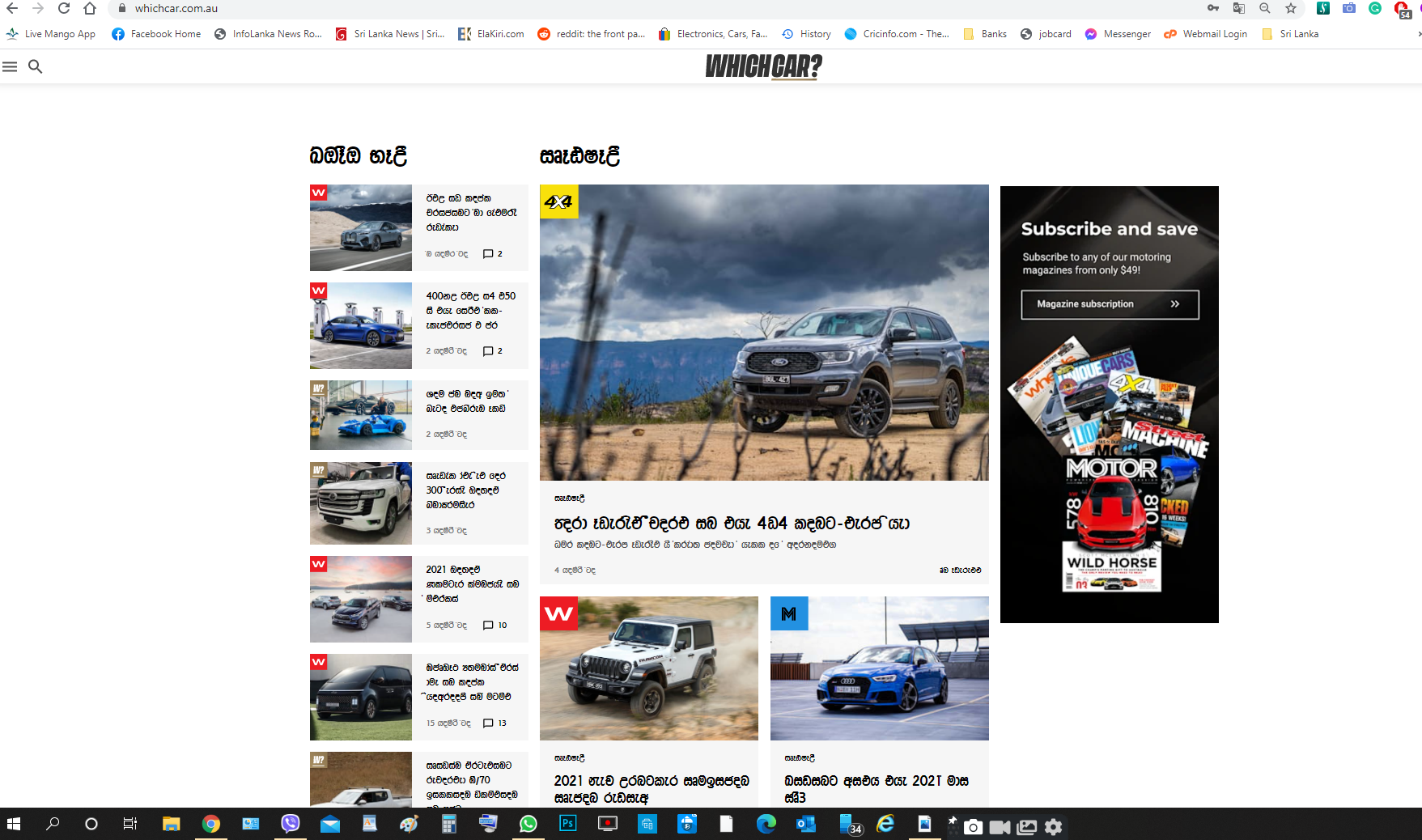Open the Sri Lanka News bookmark

click(x=389, y=34)
